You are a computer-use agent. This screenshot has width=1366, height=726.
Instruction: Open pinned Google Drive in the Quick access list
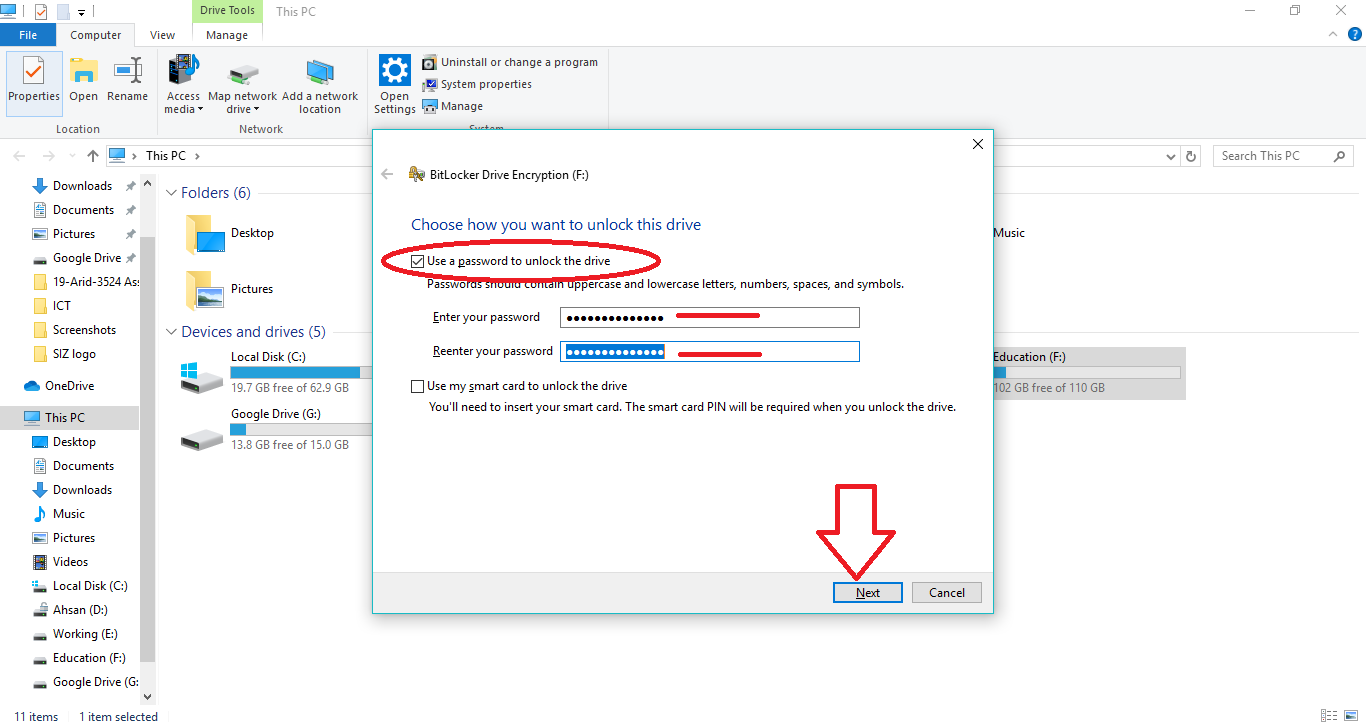click(x=87, y=258)
